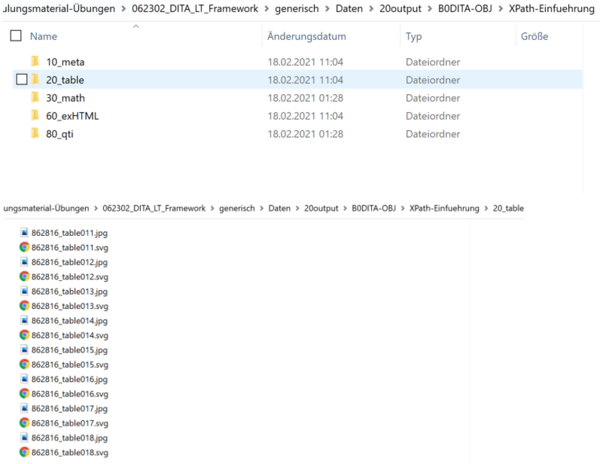Click the Chrome icon of 862816_table011.svg

coord(24,247)
